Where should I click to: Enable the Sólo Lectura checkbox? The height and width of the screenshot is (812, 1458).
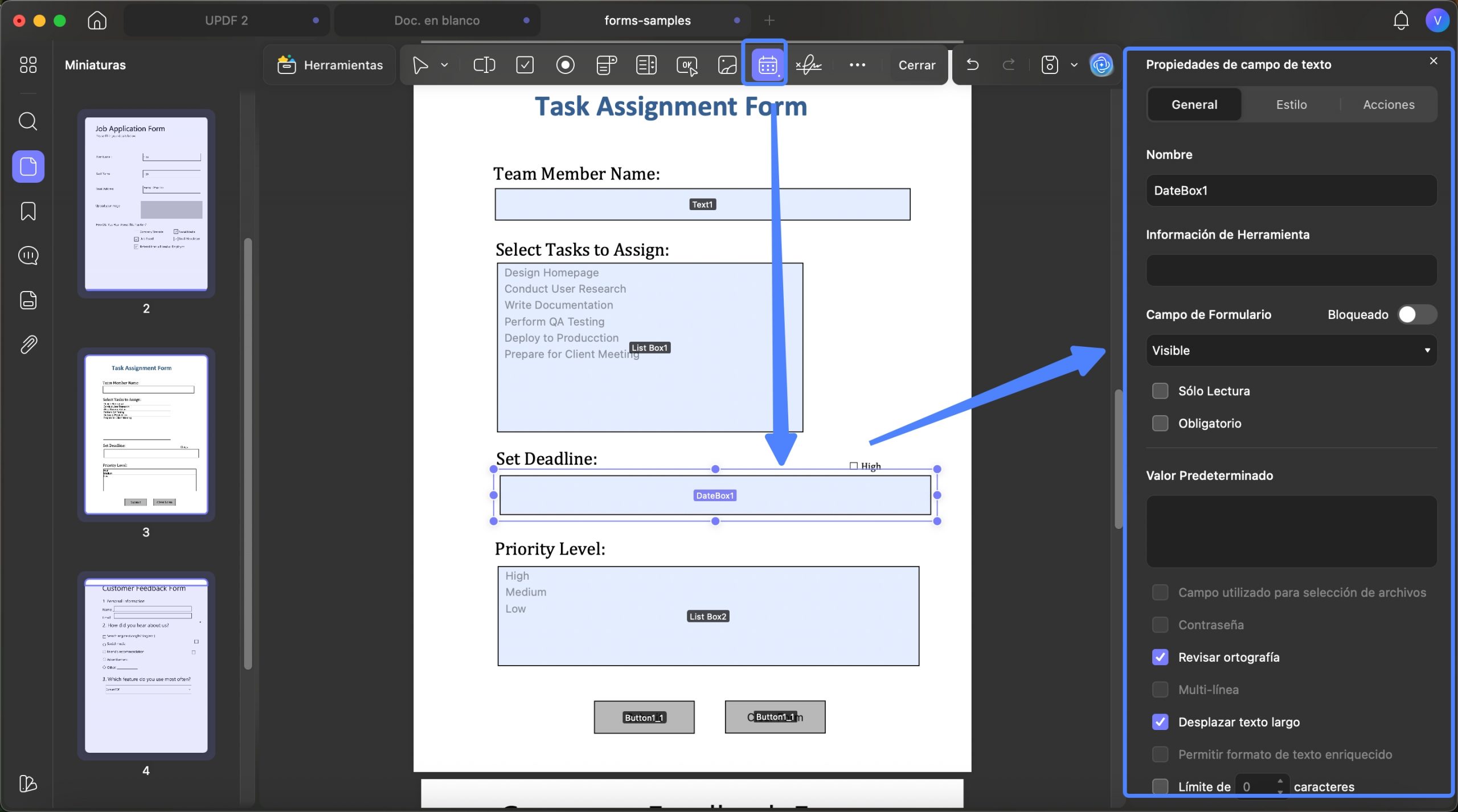[x=1160, y=391]
